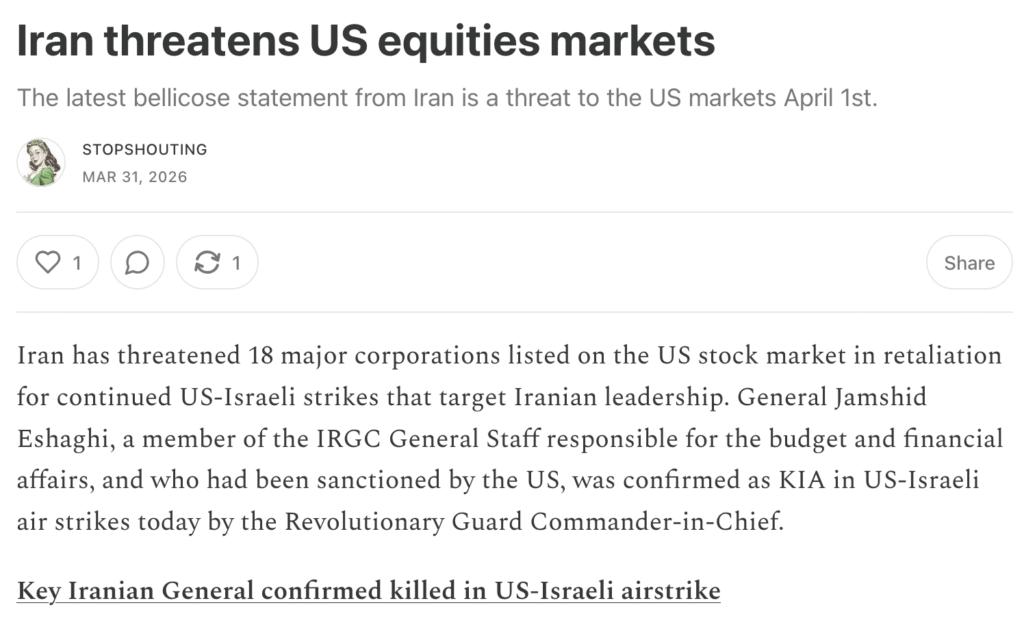Click the subtitle about the latest bellicose statement
The image size is (1024, 627).
447,99
